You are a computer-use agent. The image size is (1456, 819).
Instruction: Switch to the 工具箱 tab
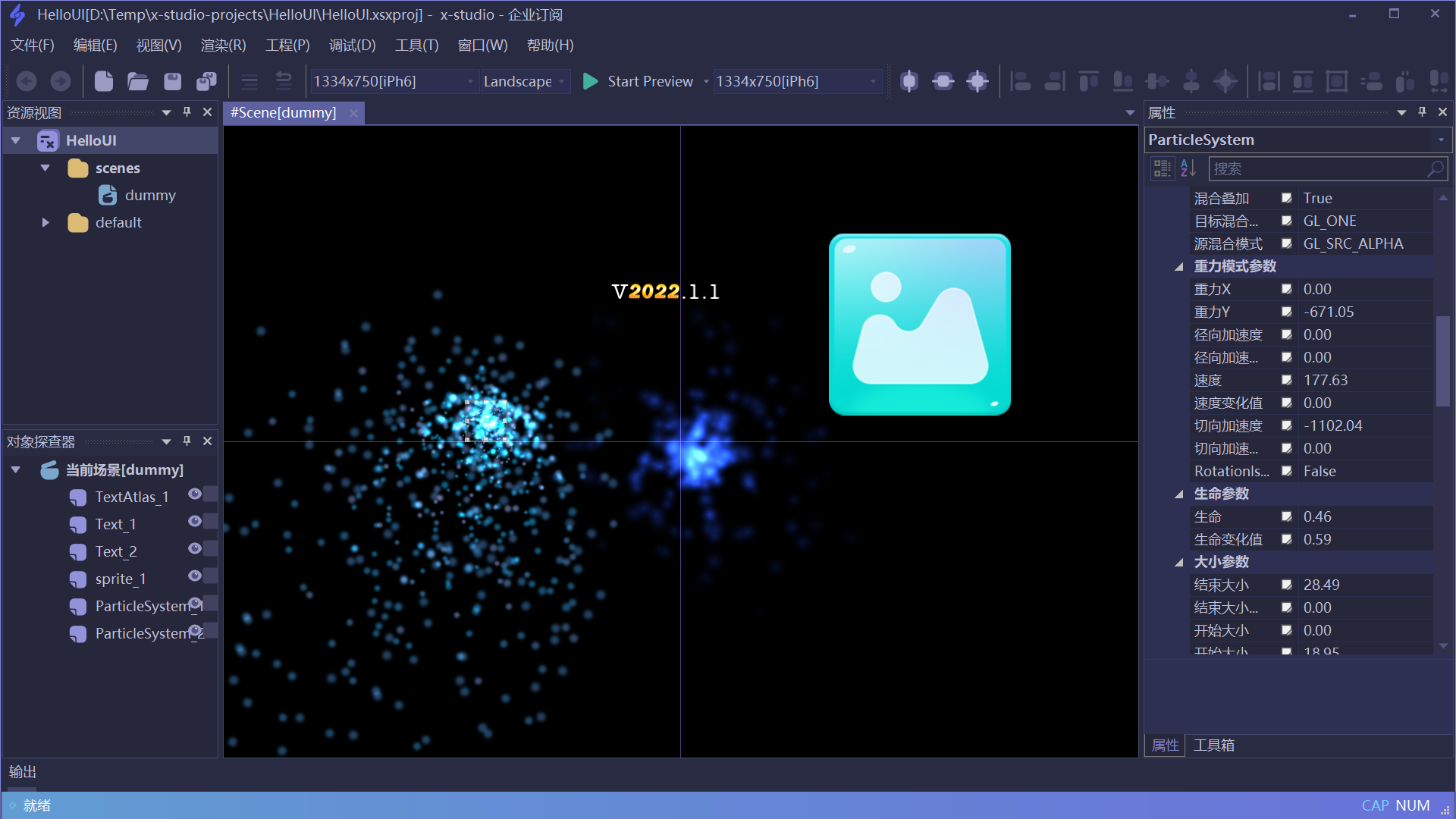point(1213,745)
